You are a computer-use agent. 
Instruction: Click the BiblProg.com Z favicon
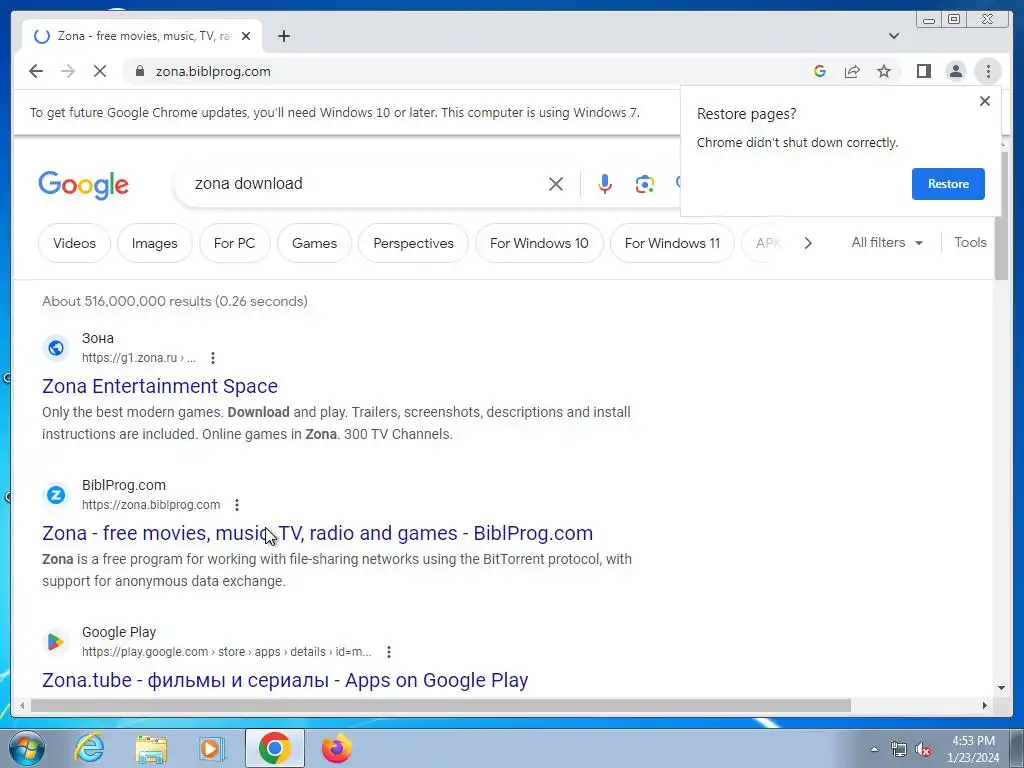[x=56, y=494]
